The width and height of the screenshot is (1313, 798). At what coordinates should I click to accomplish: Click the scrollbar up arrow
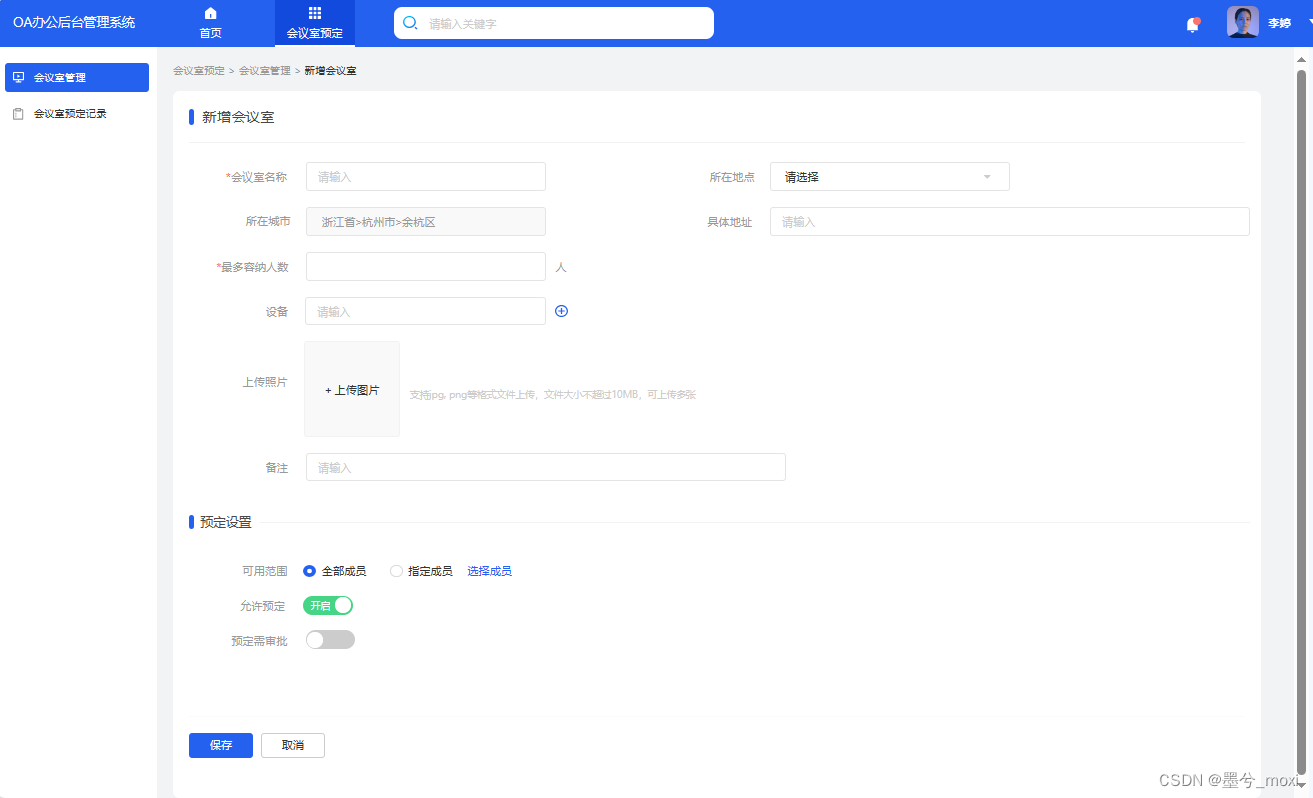[x=1302, y=58]
